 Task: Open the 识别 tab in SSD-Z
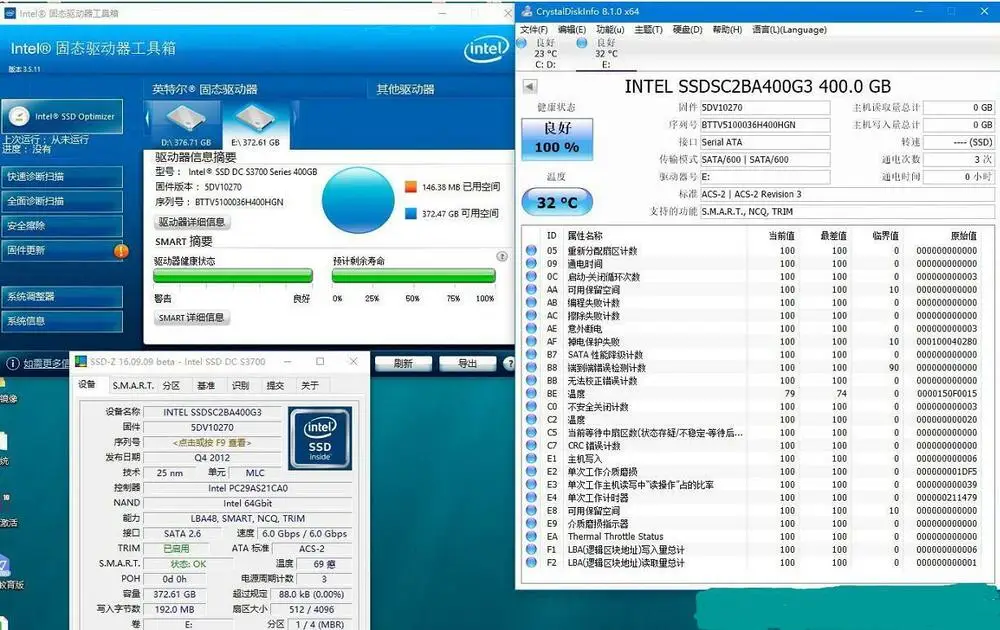tap(240, 385)
